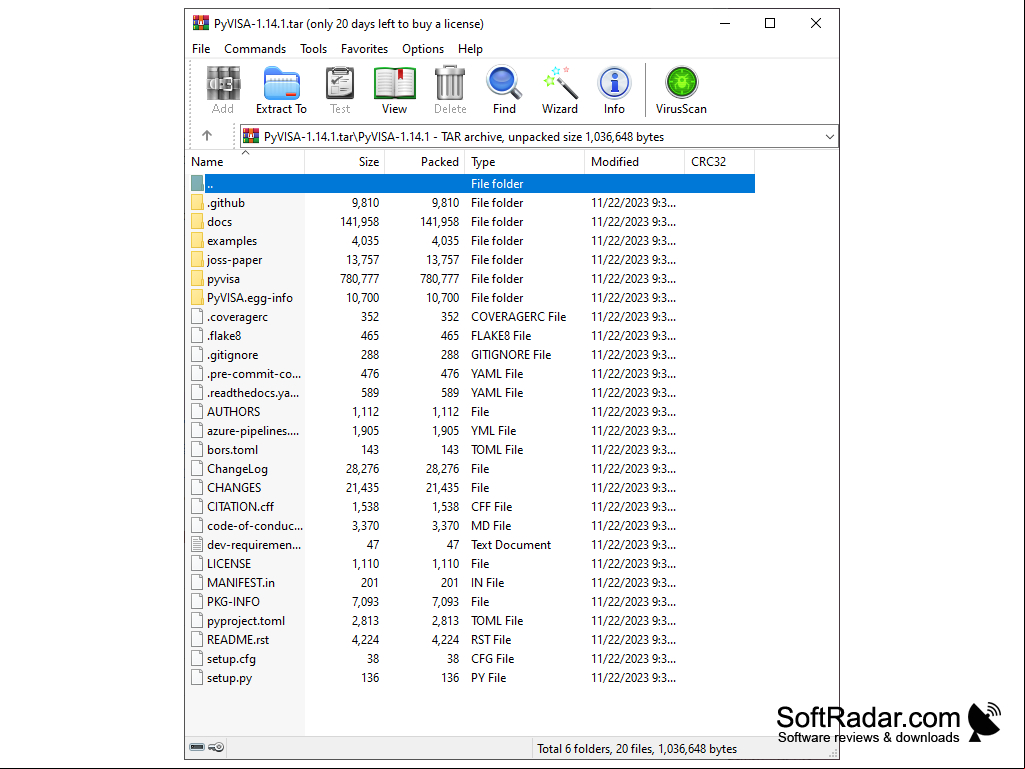Click the examples folder icon
The image size is (1025, 769).
197,241
